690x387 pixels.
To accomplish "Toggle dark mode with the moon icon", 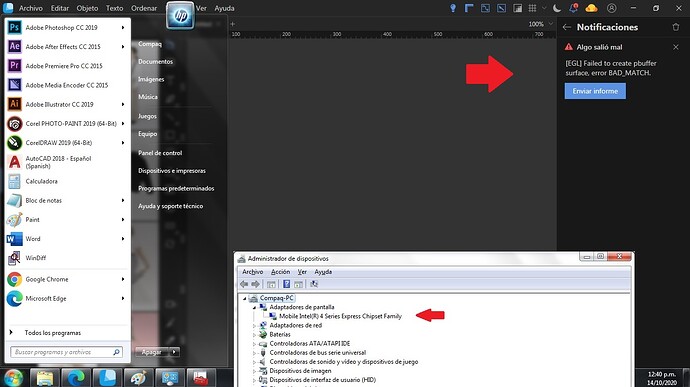I will click(557, 8).
